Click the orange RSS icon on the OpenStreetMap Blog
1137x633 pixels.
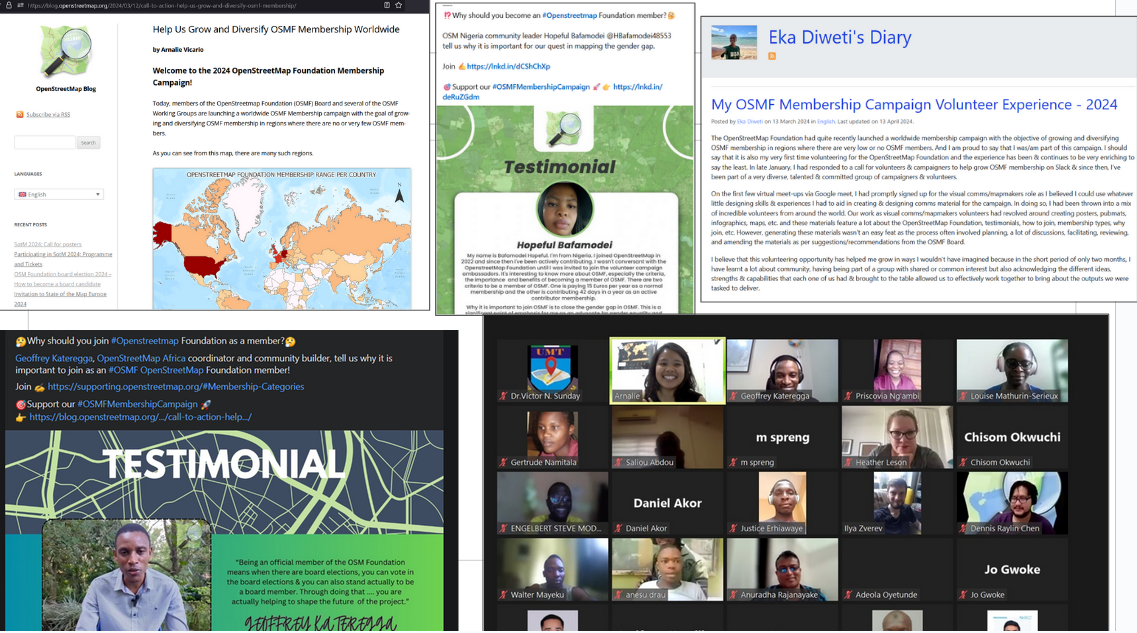coord(20,115)
